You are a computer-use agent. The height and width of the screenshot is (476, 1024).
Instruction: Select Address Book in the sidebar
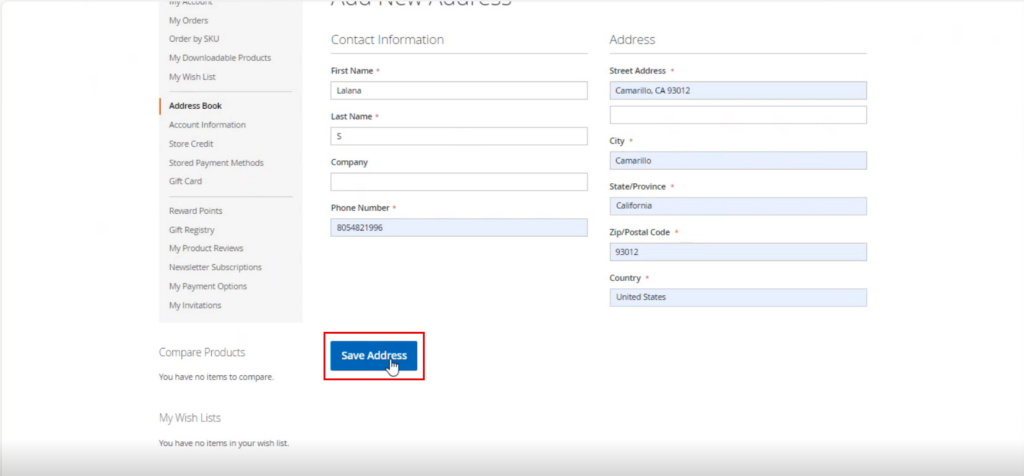point(195,106)
